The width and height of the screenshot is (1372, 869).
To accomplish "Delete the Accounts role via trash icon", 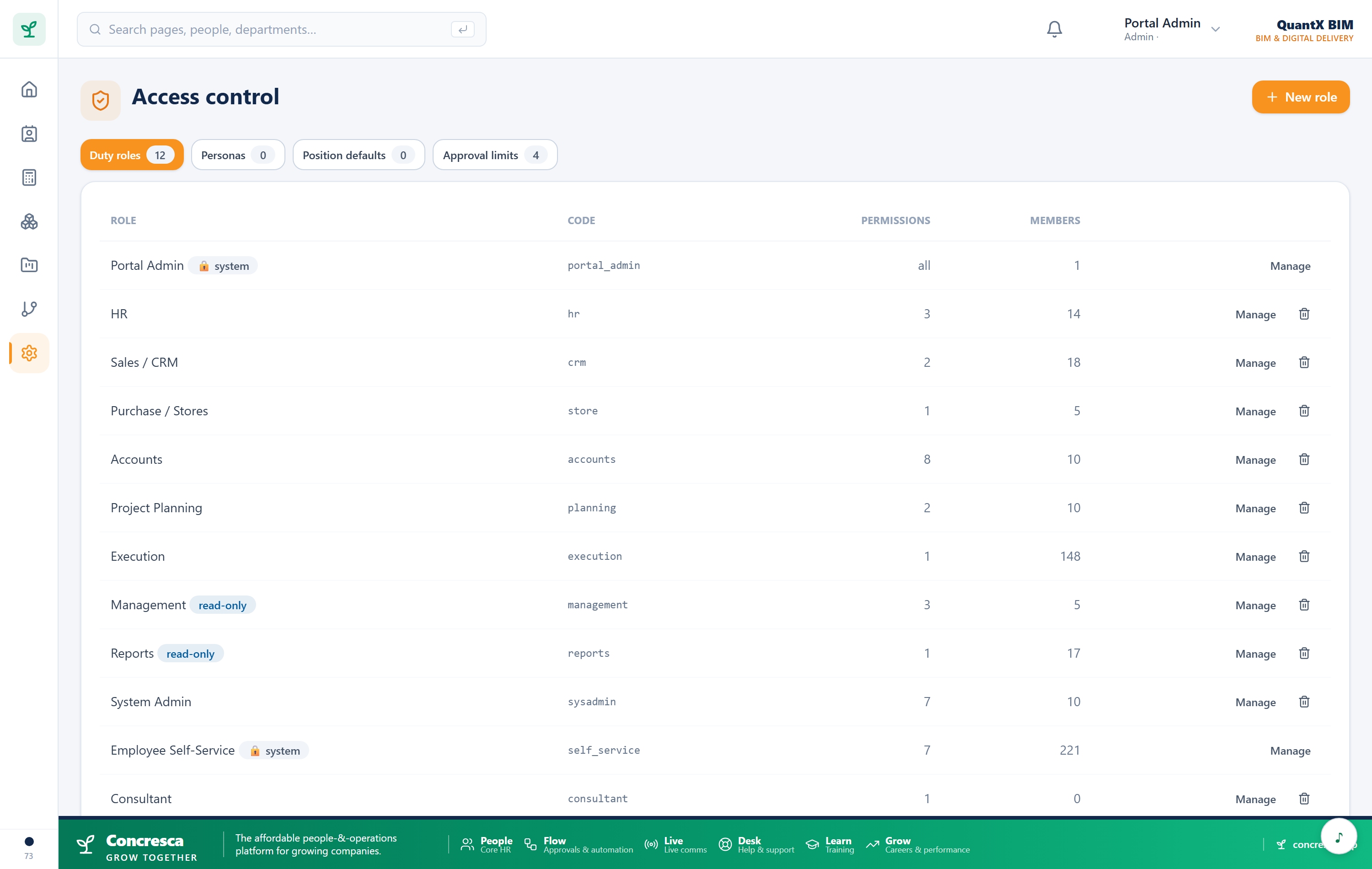I will point(1303,459).
